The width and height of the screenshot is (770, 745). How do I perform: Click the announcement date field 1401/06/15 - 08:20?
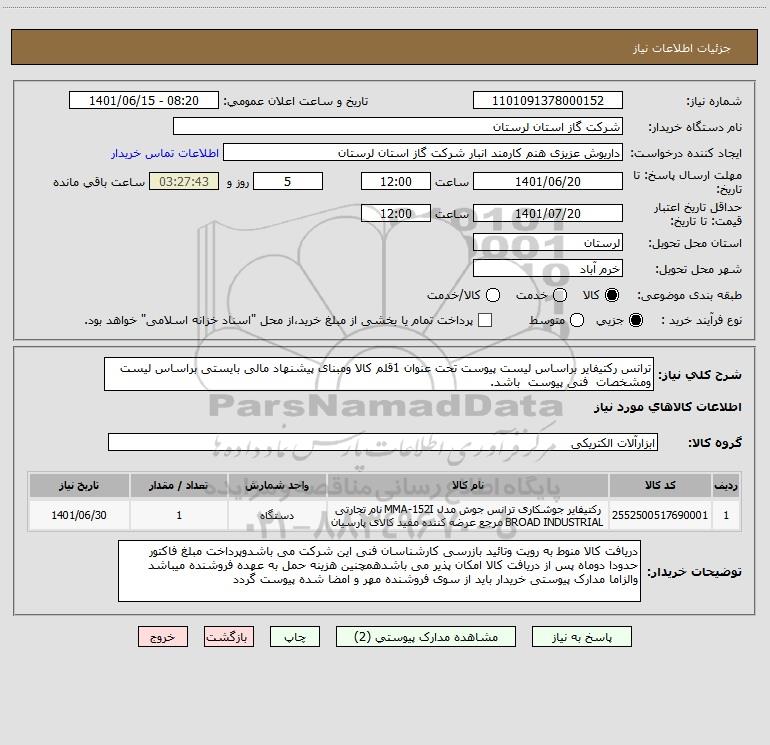pyautogui.click(x=143, y=101)
